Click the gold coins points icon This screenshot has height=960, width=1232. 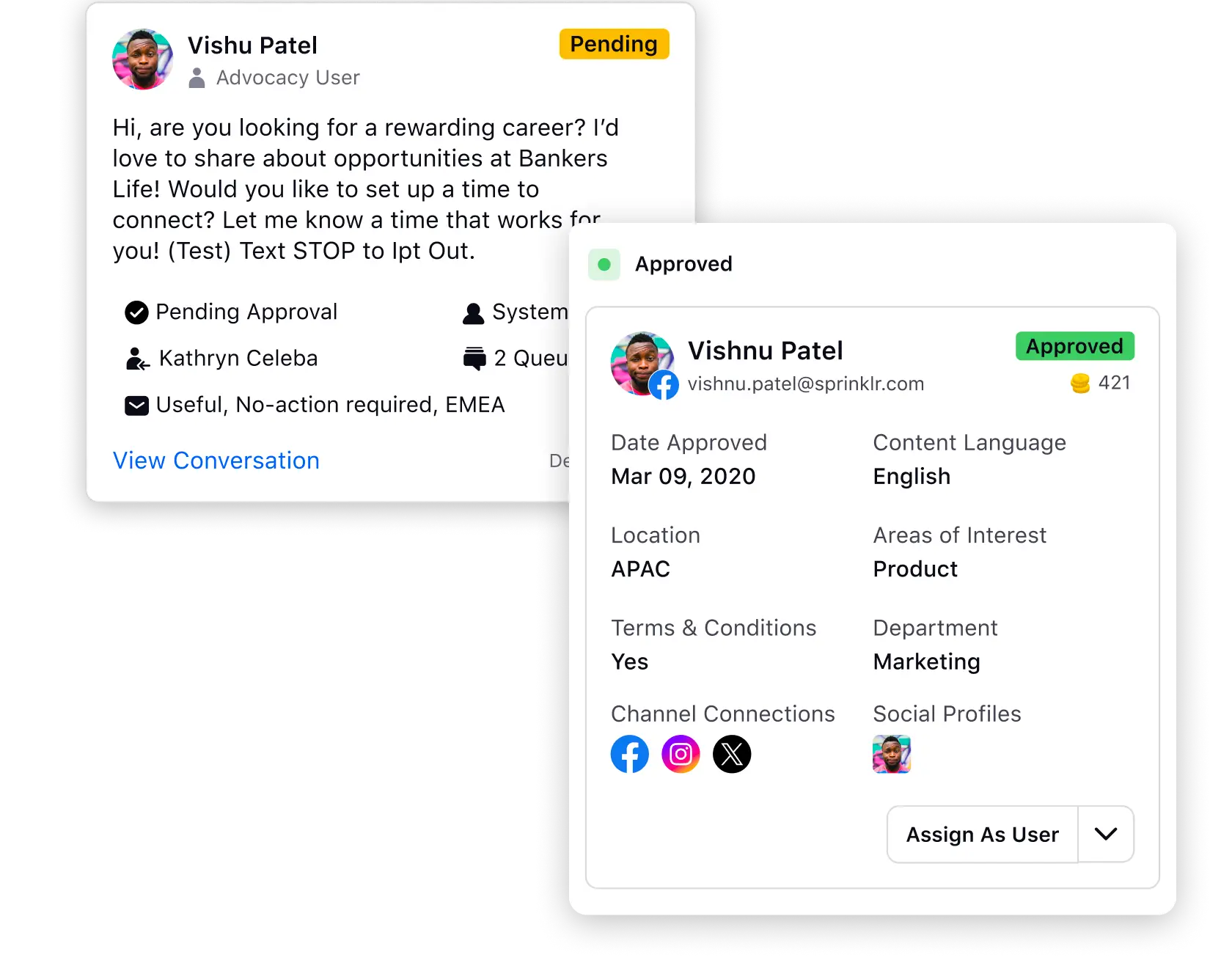[x=1080, y=384]
